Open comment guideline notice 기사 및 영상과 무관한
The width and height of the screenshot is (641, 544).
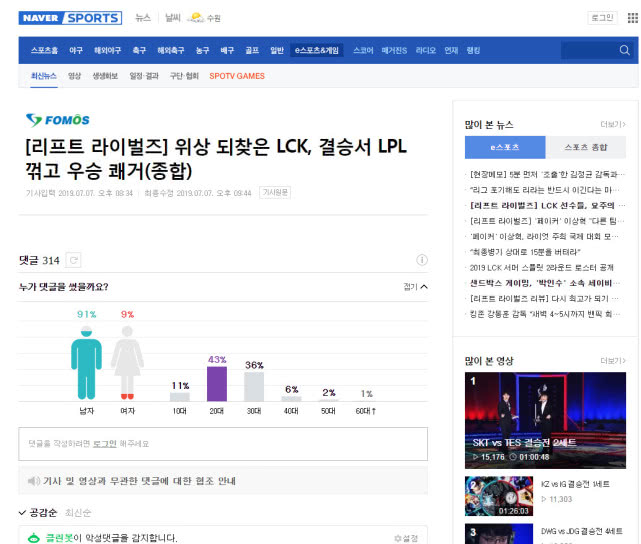point(139,481)
